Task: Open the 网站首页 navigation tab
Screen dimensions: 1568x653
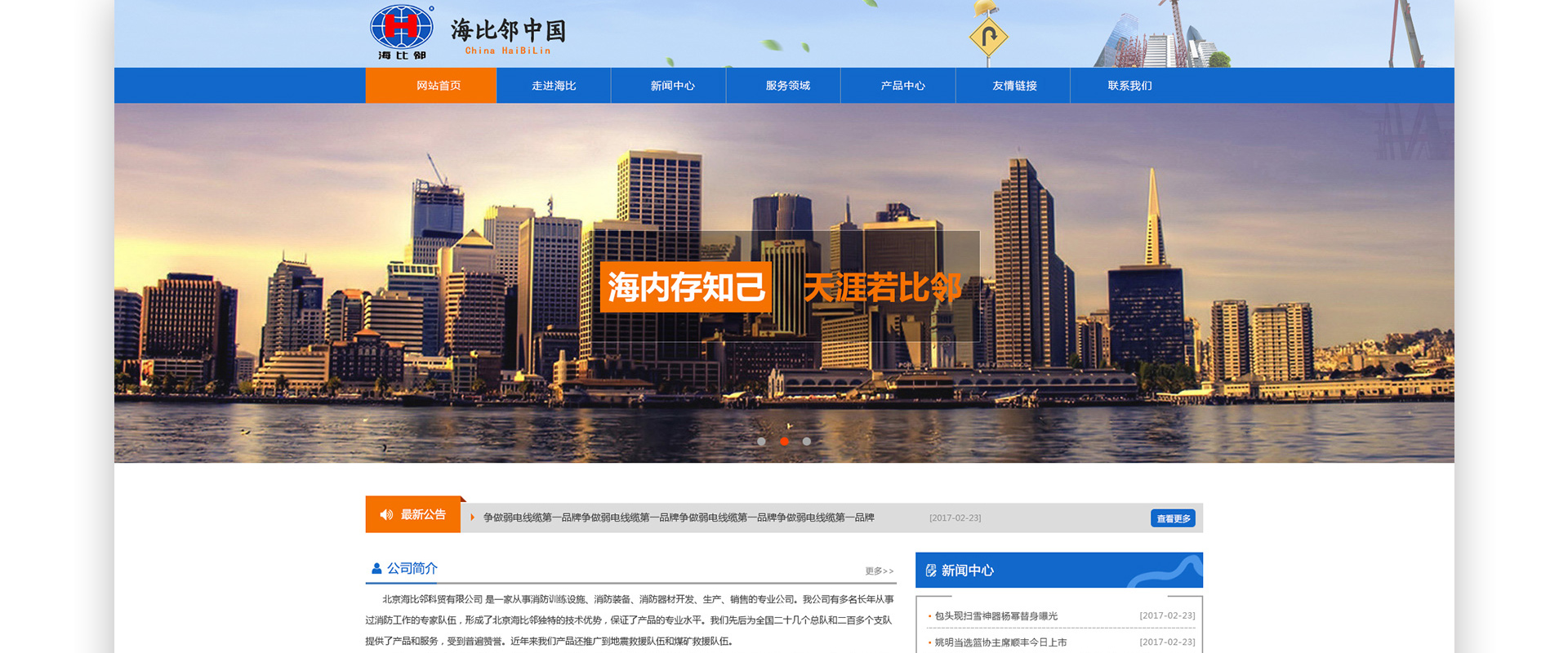Action: [439, 86]
